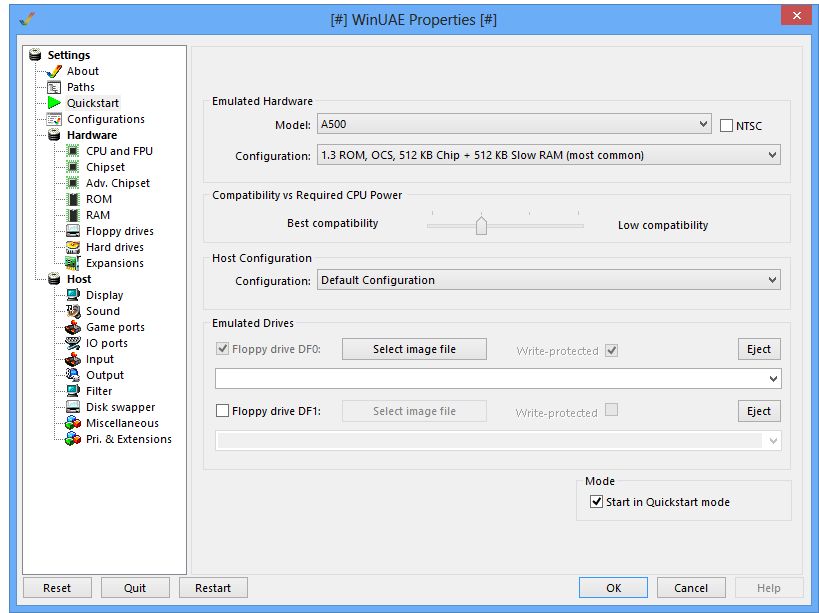Click the Quit button
This screenshot has height=613, width=819.
coord(135,588)
